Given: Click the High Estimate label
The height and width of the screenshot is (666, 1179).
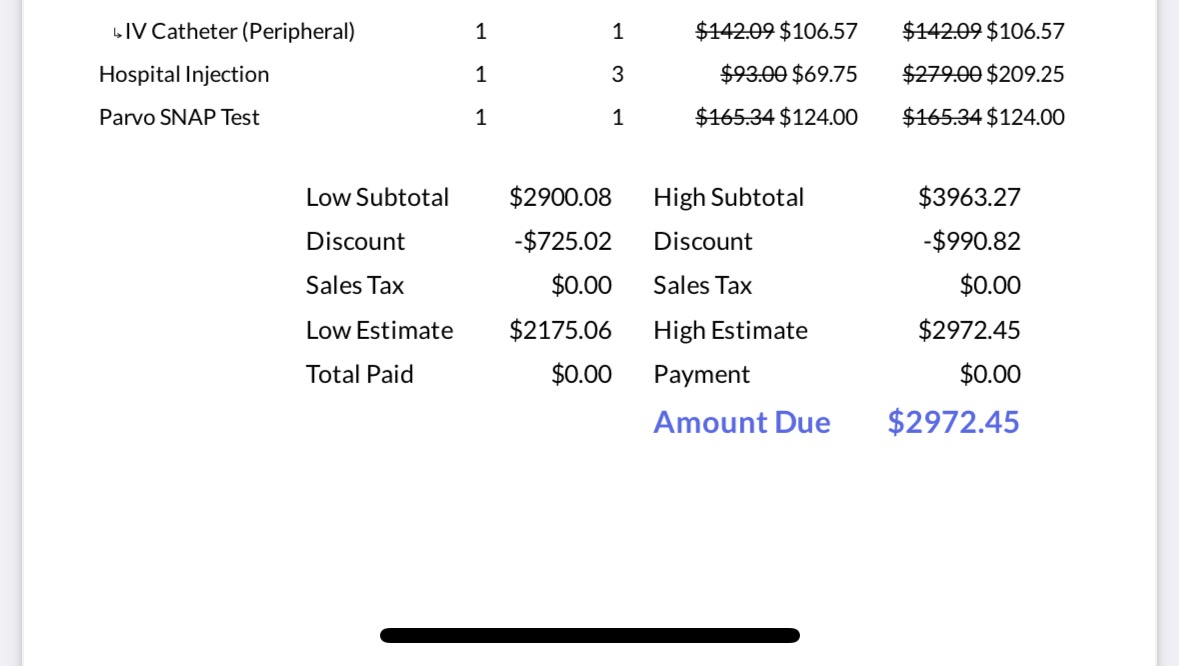Looking at the screenshot, I should [730, 331].
